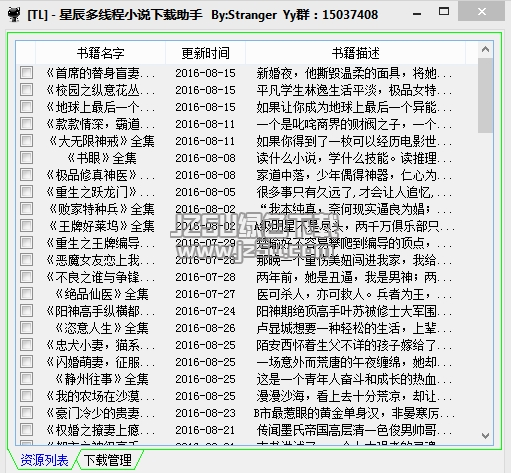511x473 pixels.
Task: Check the 《权婚之撩妻上瘾 box
Action: 26,430
